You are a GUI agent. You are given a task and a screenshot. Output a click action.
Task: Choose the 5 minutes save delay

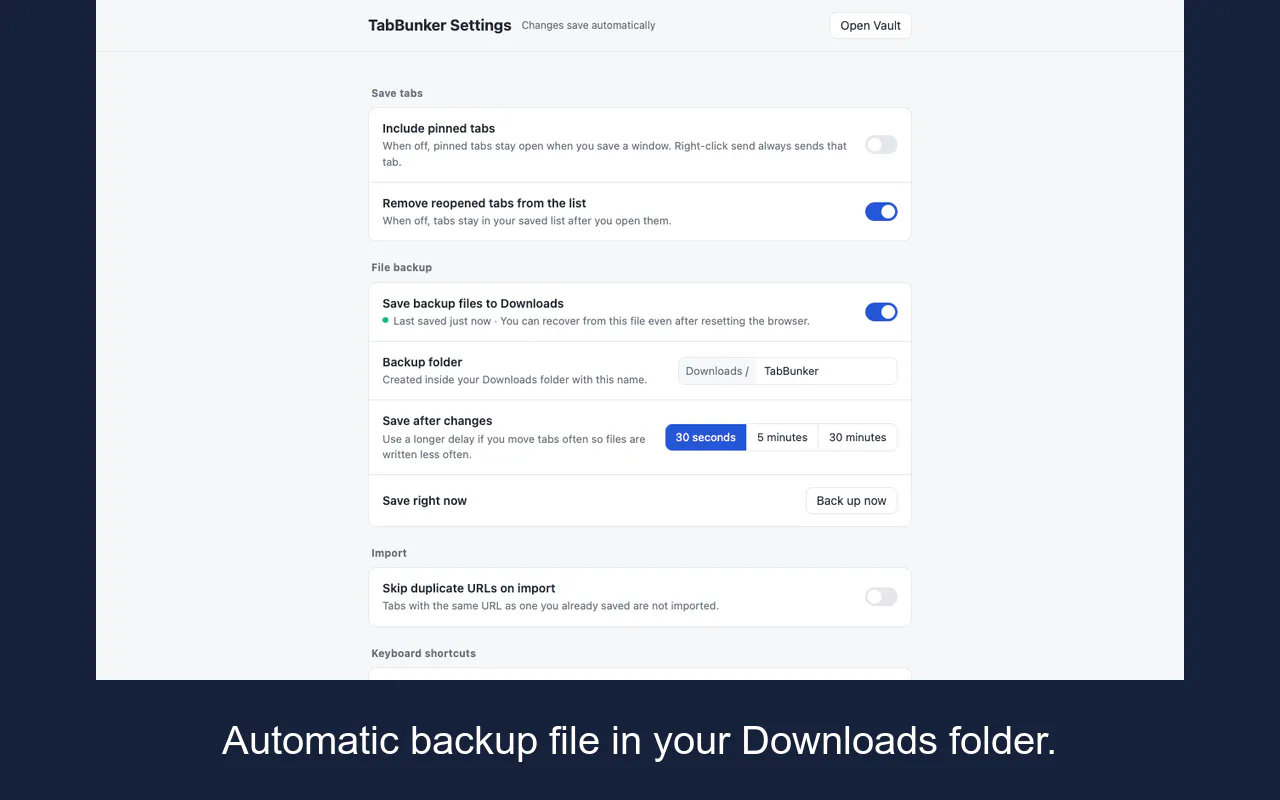coord(782,437)
